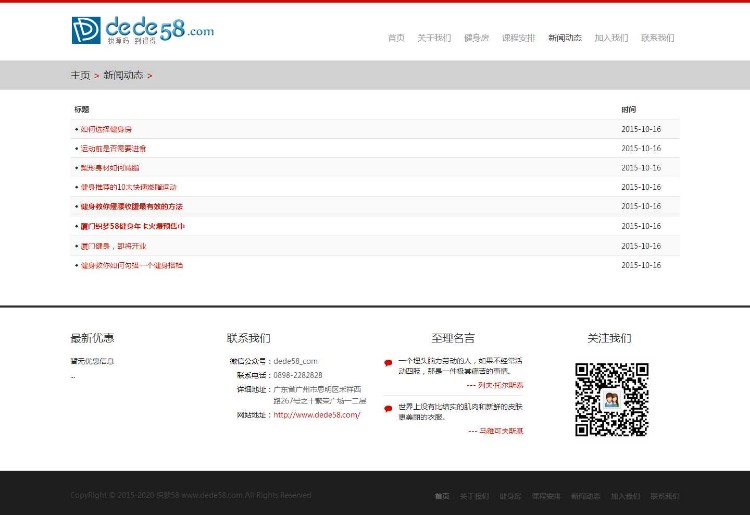Open 首页 in the top navigation

(x=396, y=38)
